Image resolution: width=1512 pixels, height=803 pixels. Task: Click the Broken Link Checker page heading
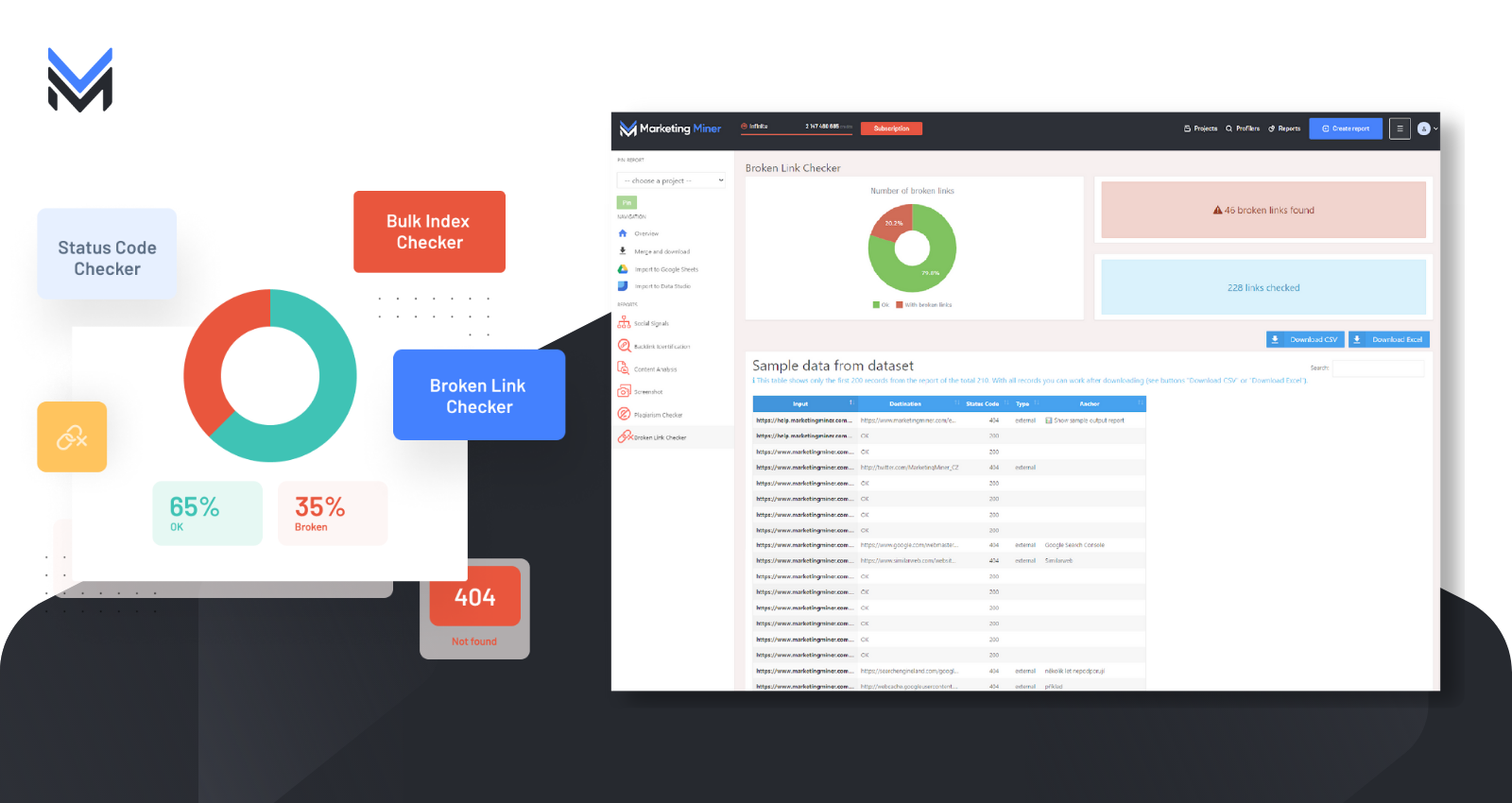tap(793, 168)
